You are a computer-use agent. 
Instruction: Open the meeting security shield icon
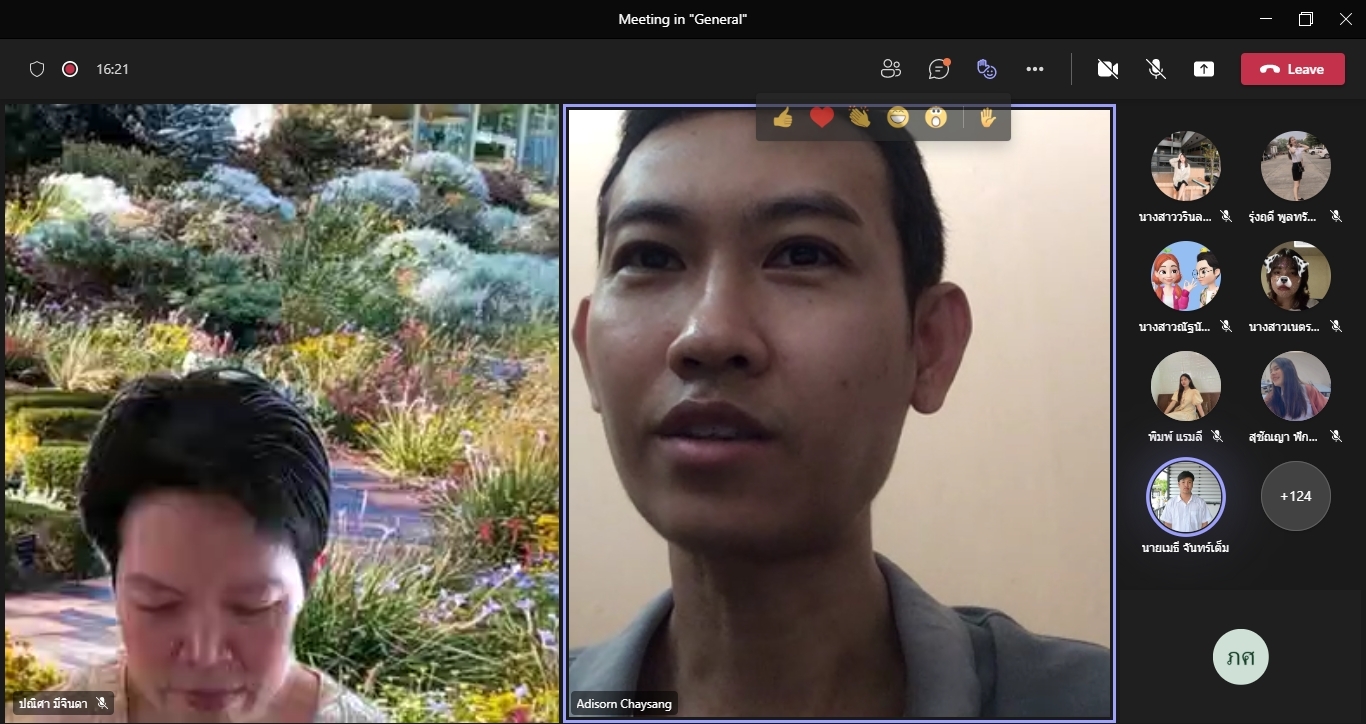point(37,69)
